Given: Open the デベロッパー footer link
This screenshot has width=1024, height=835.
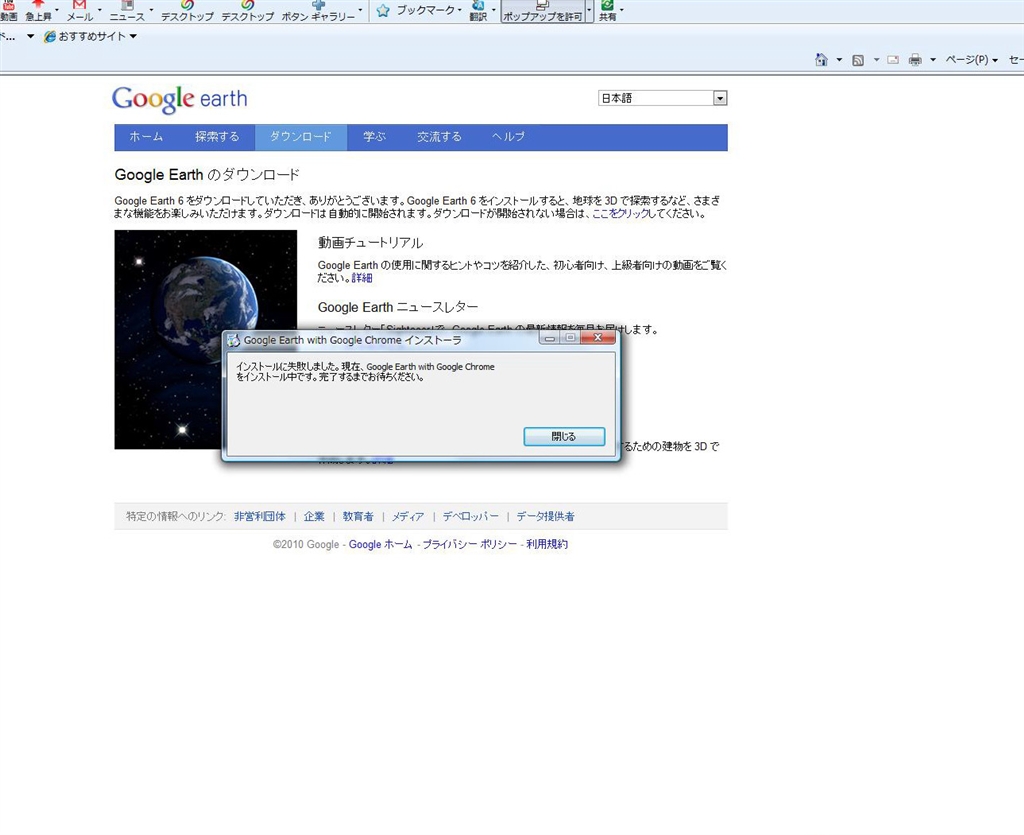Looking at the screenshot, I should tap(471, 516).
